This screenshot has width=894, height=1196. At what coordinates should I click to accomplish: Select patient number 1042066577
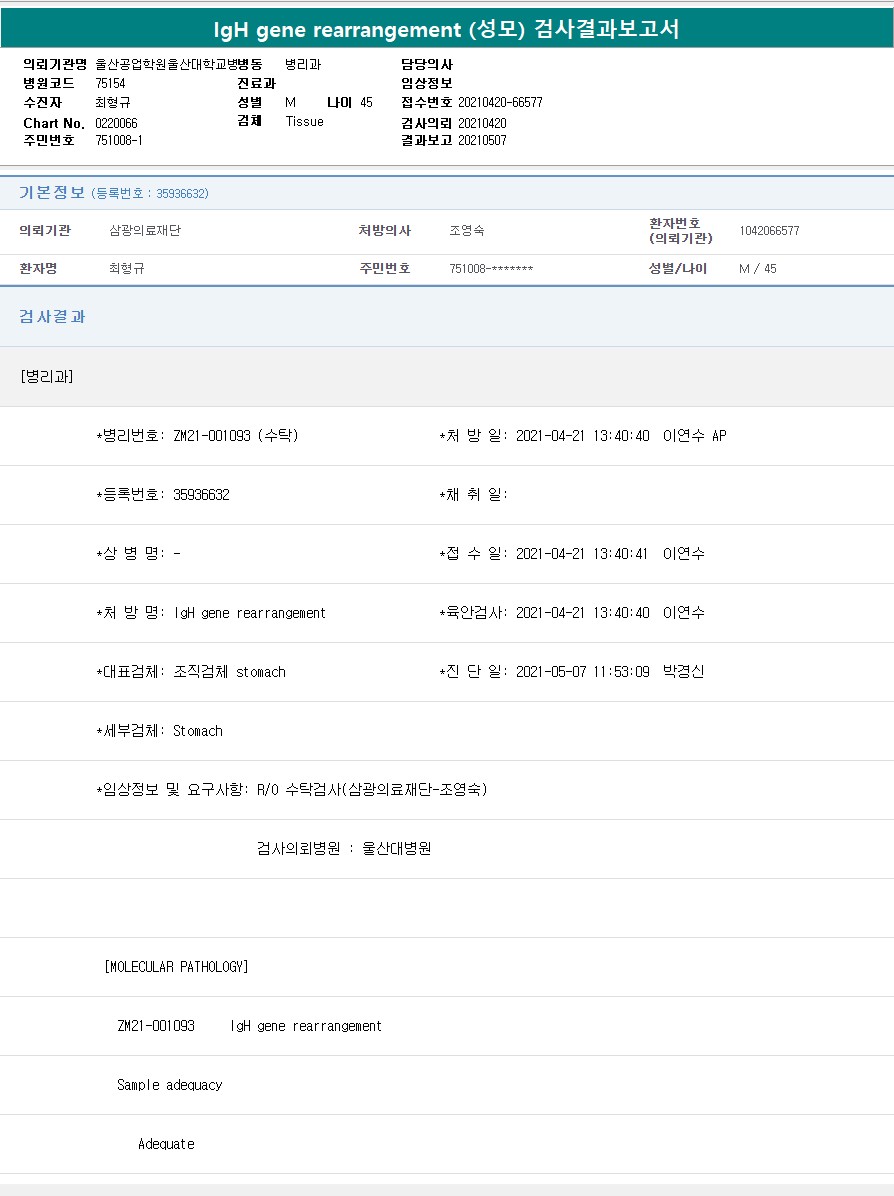[769, 231]
